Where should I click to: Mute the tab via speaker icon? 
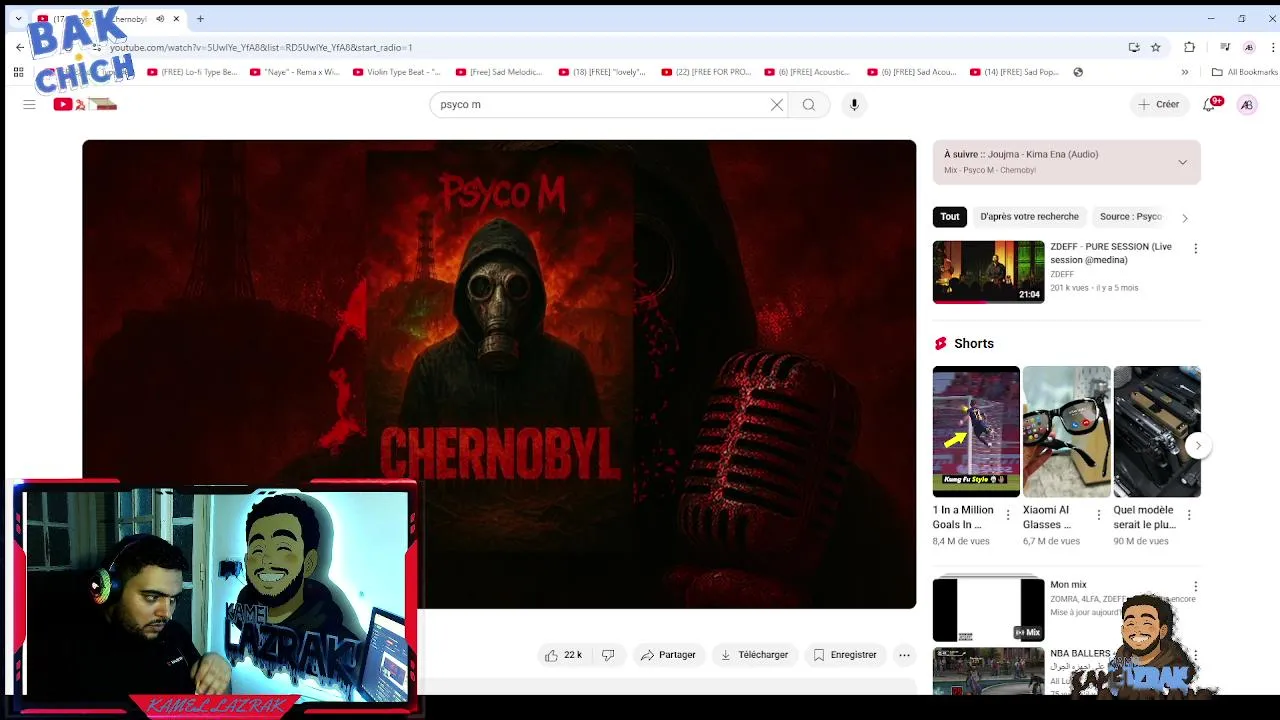159,18
